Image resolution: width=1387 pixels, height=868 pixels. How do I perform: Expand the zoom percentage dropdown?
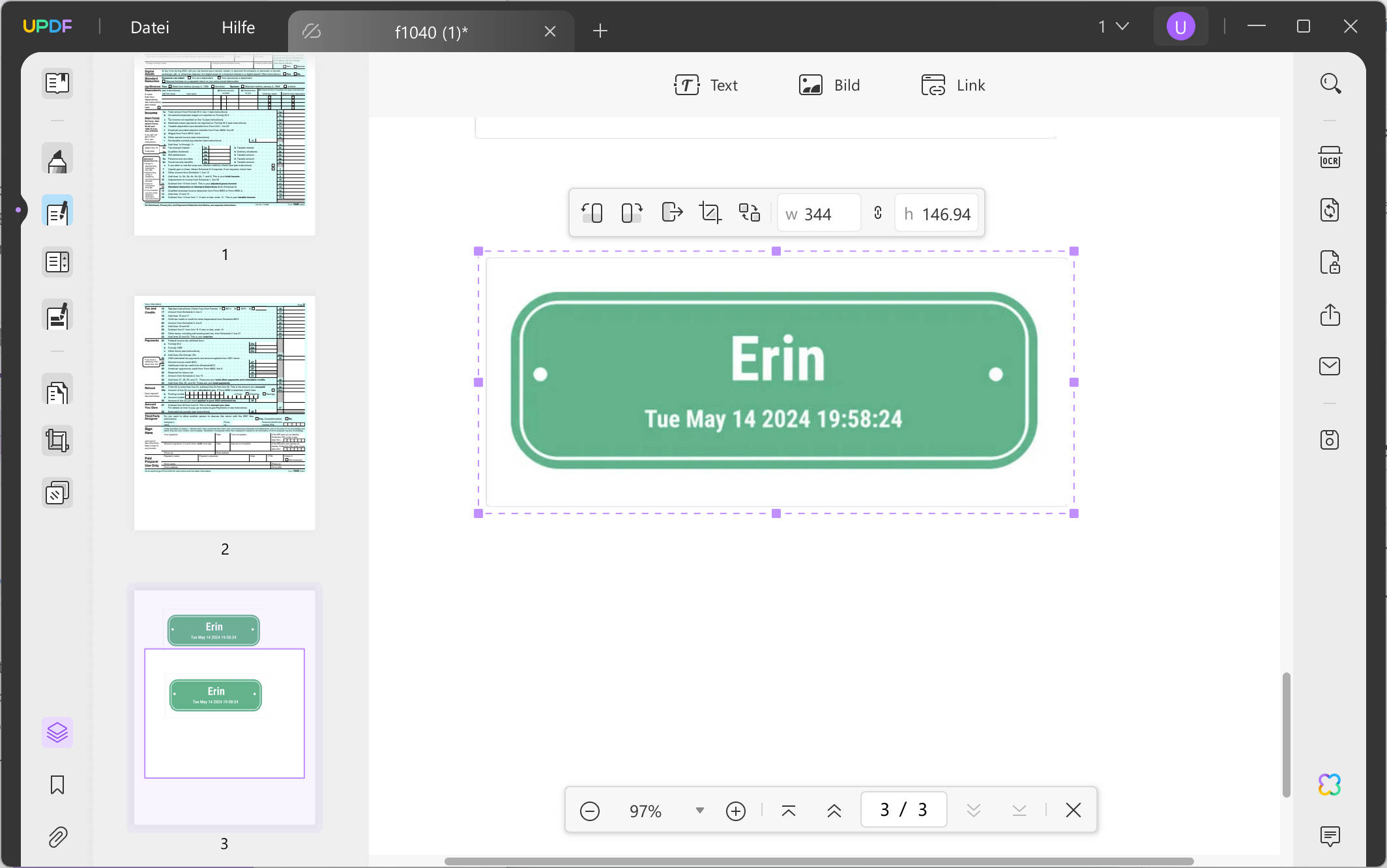point(699,811)
